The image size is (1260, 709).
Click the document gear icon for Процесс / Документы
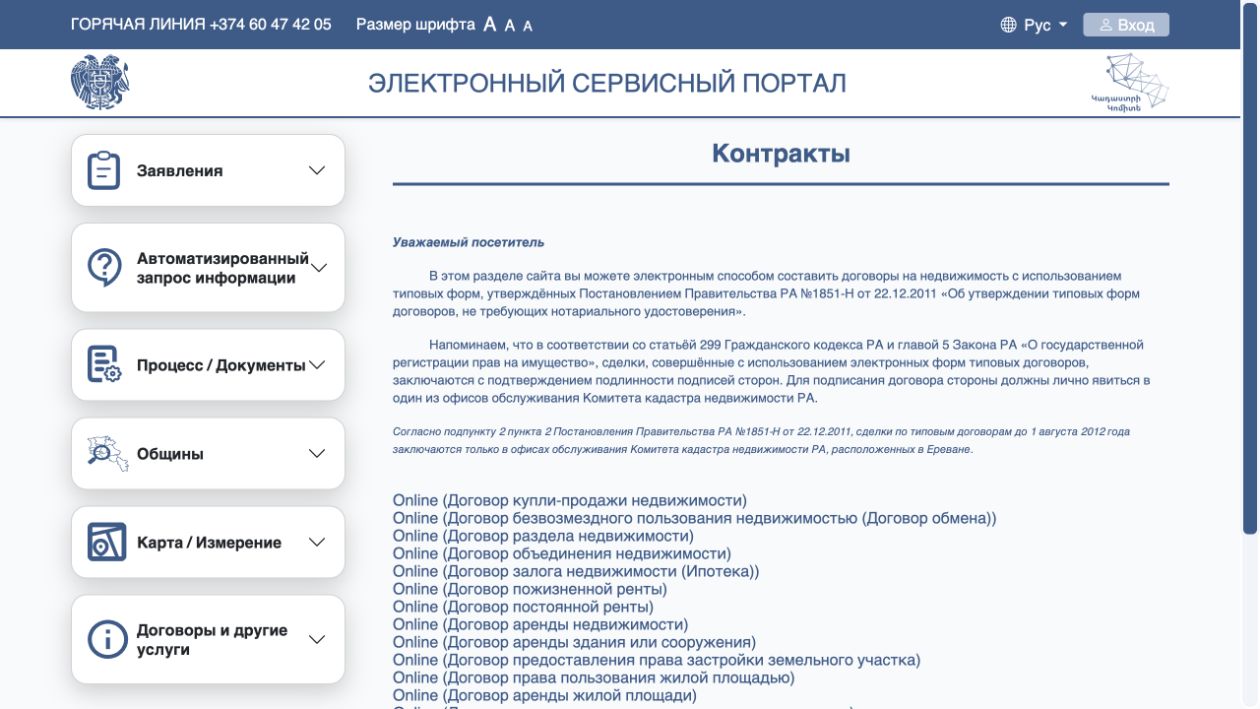click(x=104, y=365)
